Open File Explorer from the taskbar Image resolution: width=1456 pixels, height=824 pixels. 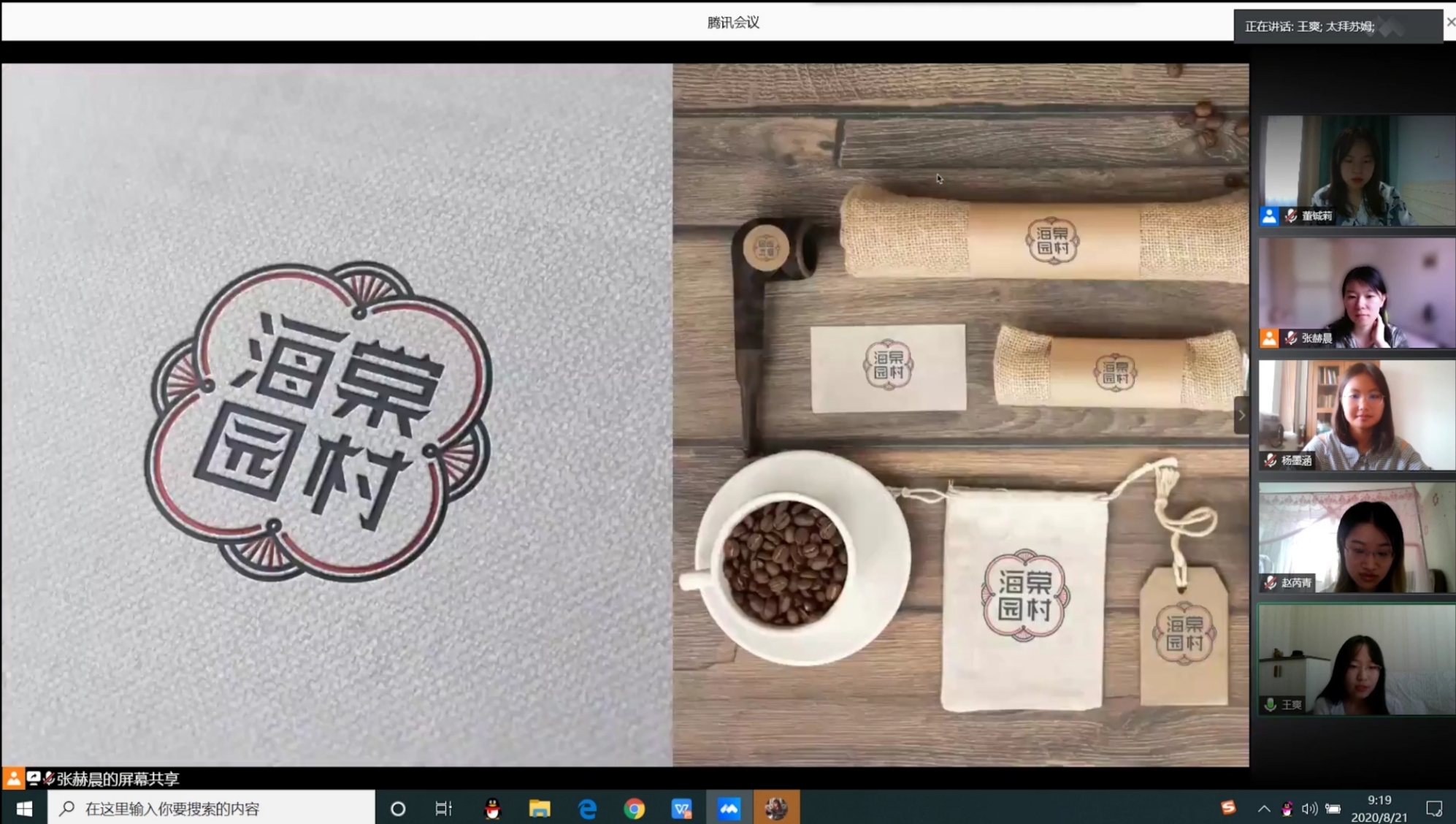(x=540, y=808)
